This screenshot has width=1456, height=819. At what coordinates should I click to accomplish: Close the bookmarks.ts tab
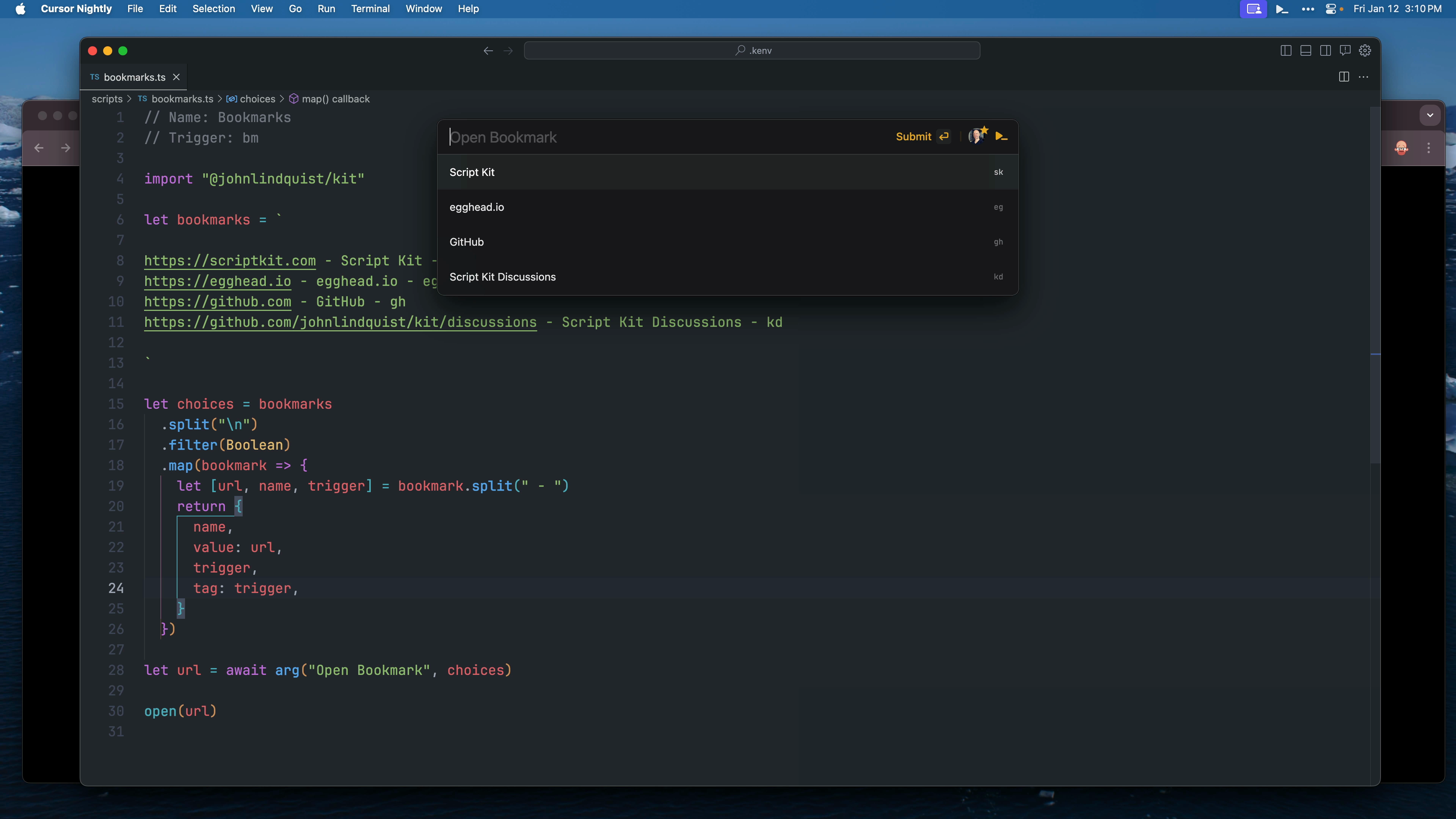click(x=176, y=77)
